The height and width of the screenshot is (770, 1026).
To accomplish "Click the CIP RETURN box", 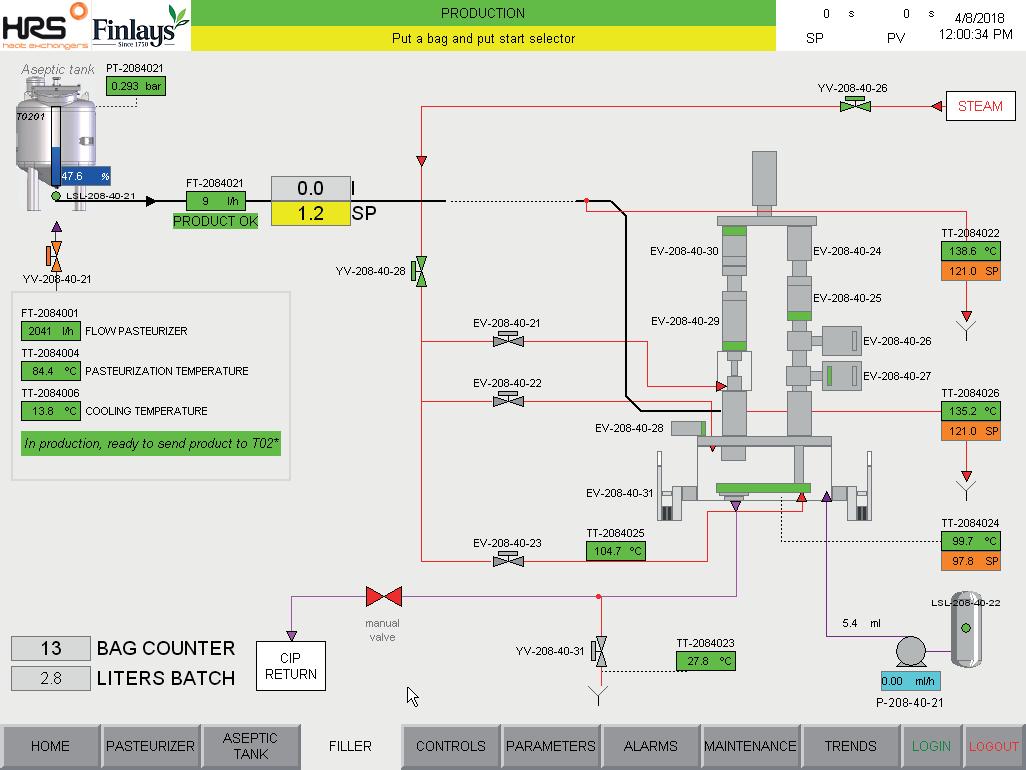I will click(x=291, y=666).
